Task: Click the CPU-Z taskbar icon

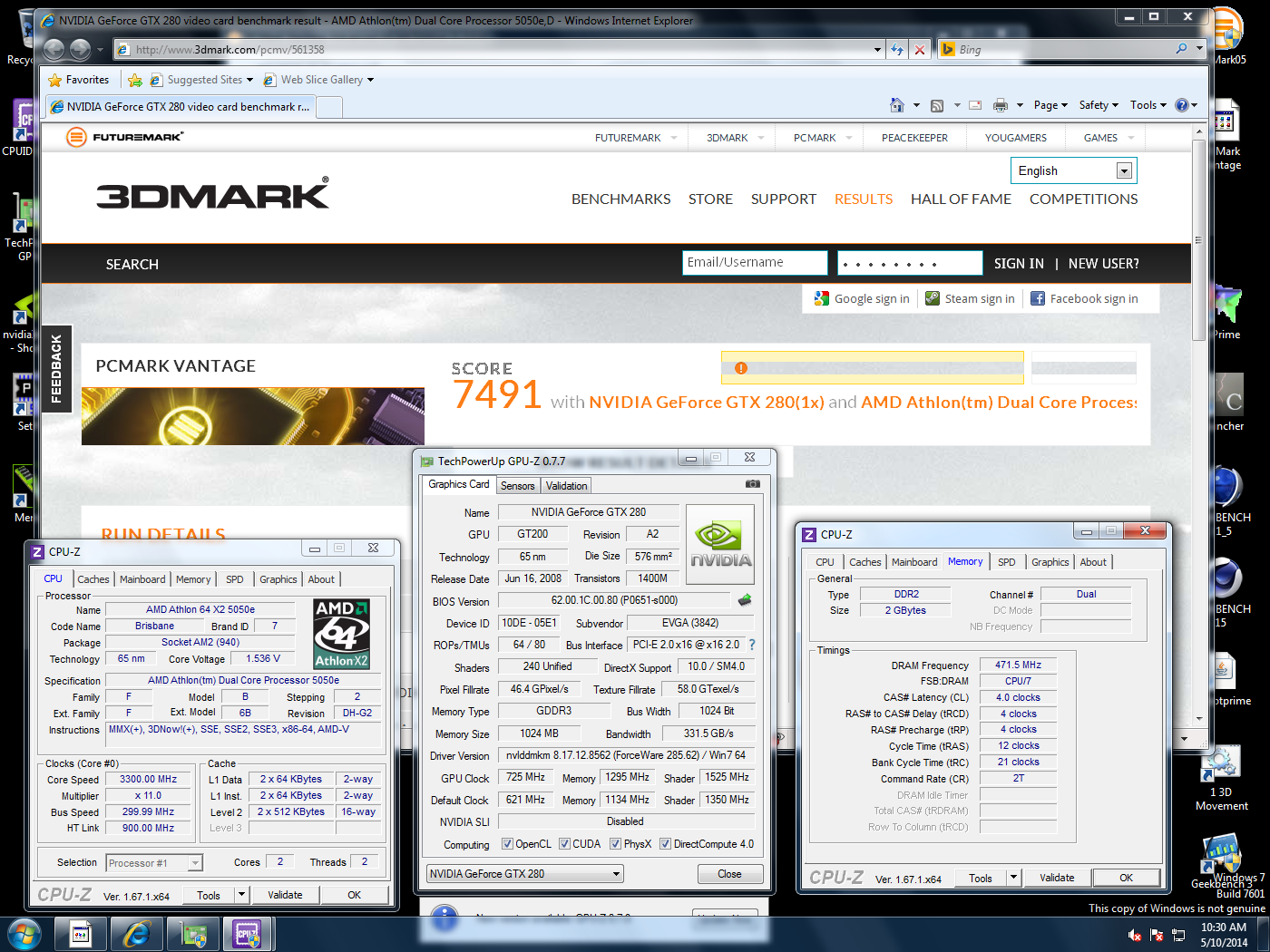Action: pos(248,933)
